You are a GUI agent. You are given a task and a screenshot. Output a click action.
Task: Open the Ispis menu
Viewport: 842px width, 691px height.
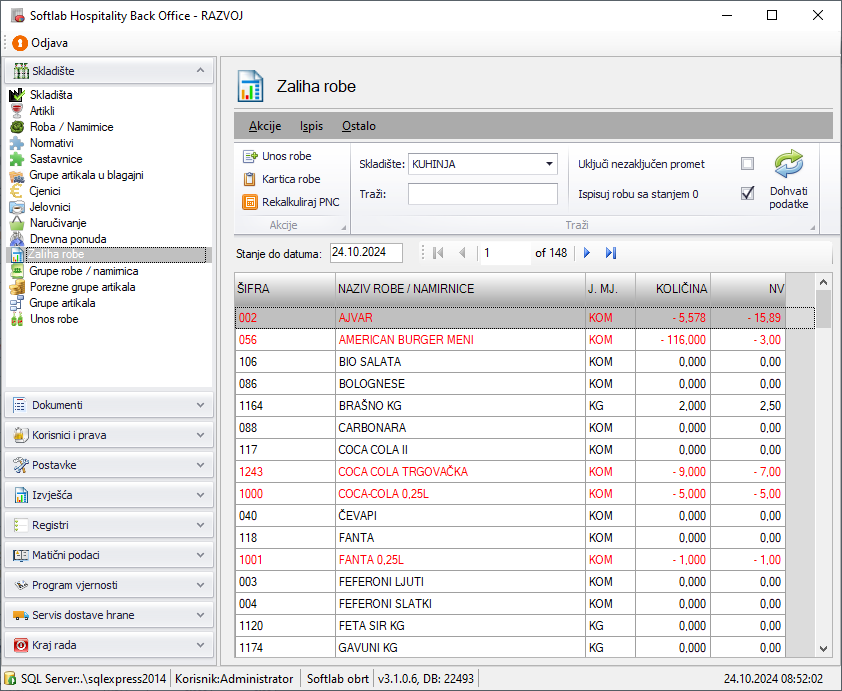pyautogui.click(x=311, y=126)
